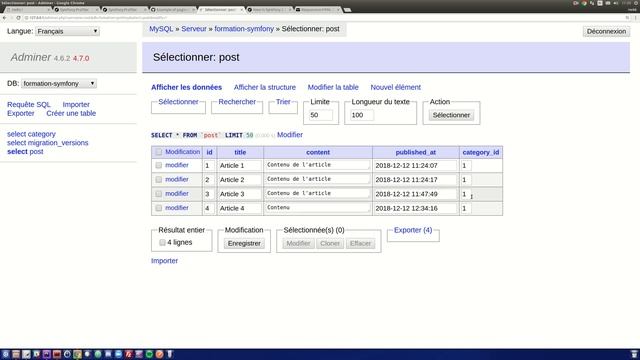Click the sidebar Exporter link
Viewport: 640px width, 360px height.
pyautogui.click(x=20, y=113)
